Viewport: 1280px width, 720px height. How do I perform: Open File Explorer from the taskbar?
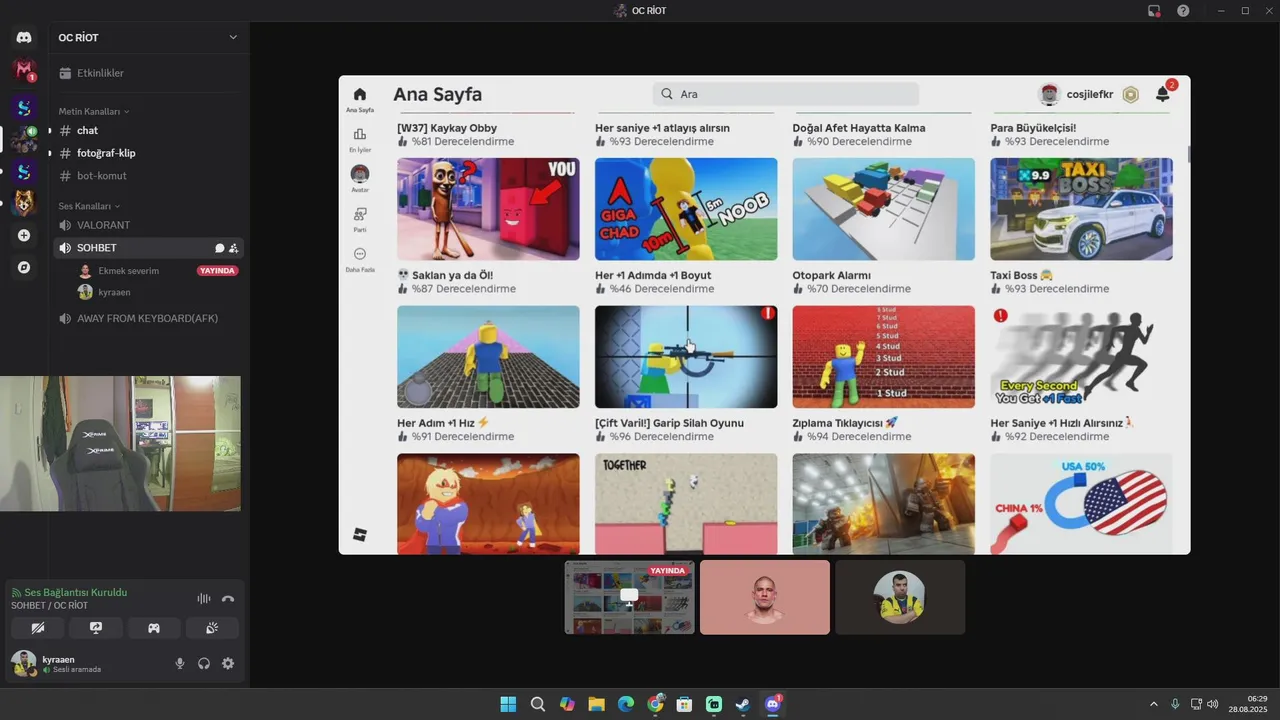point(596,704)
